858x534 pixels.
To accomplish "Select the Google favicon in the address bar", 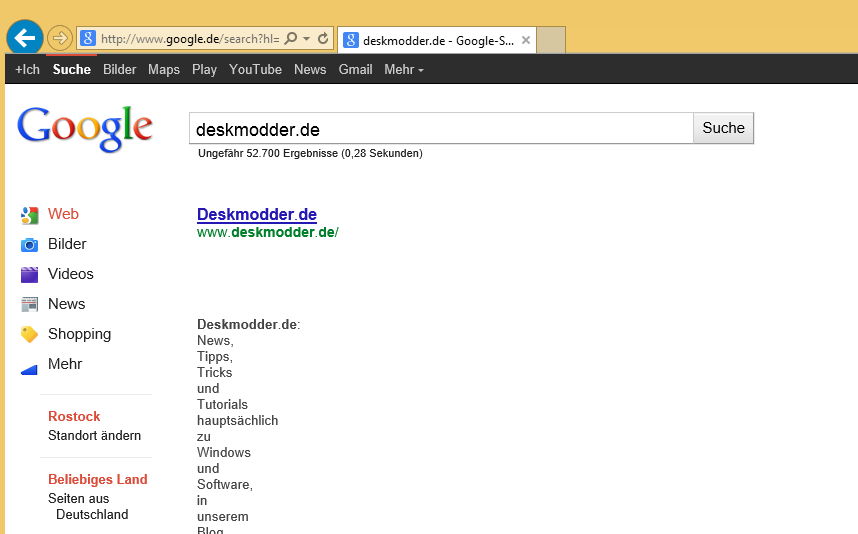I will [88, 38].
